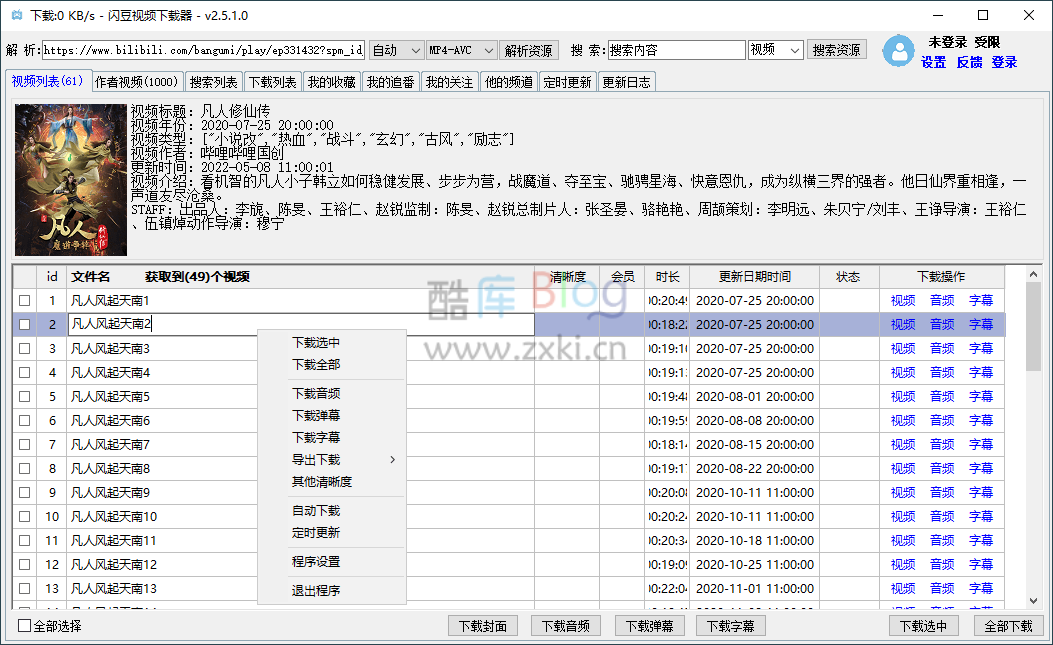Viewport: 1053px width, 645px height.
Task: Click the 登录 link
Action: pos(1004,62)
